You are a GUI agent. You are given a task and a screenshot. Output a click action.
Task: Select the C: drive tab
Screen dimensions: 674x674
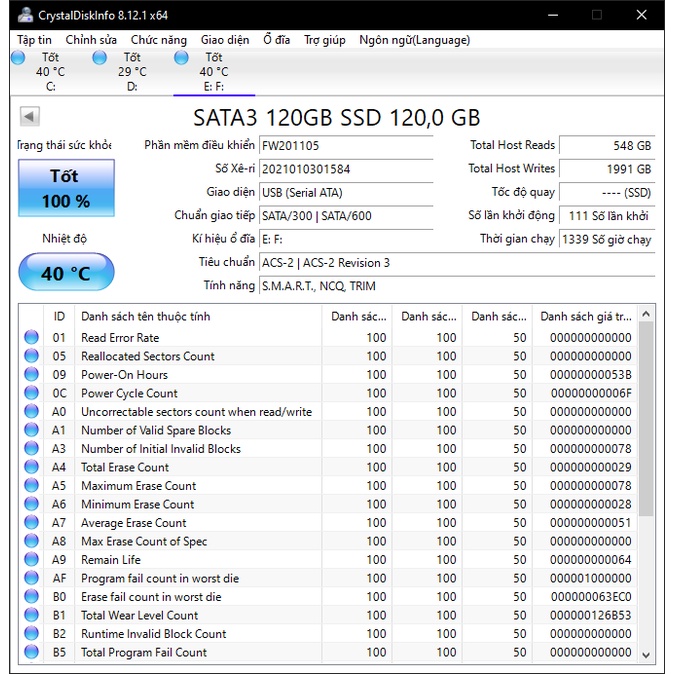[x=50, y=71]
